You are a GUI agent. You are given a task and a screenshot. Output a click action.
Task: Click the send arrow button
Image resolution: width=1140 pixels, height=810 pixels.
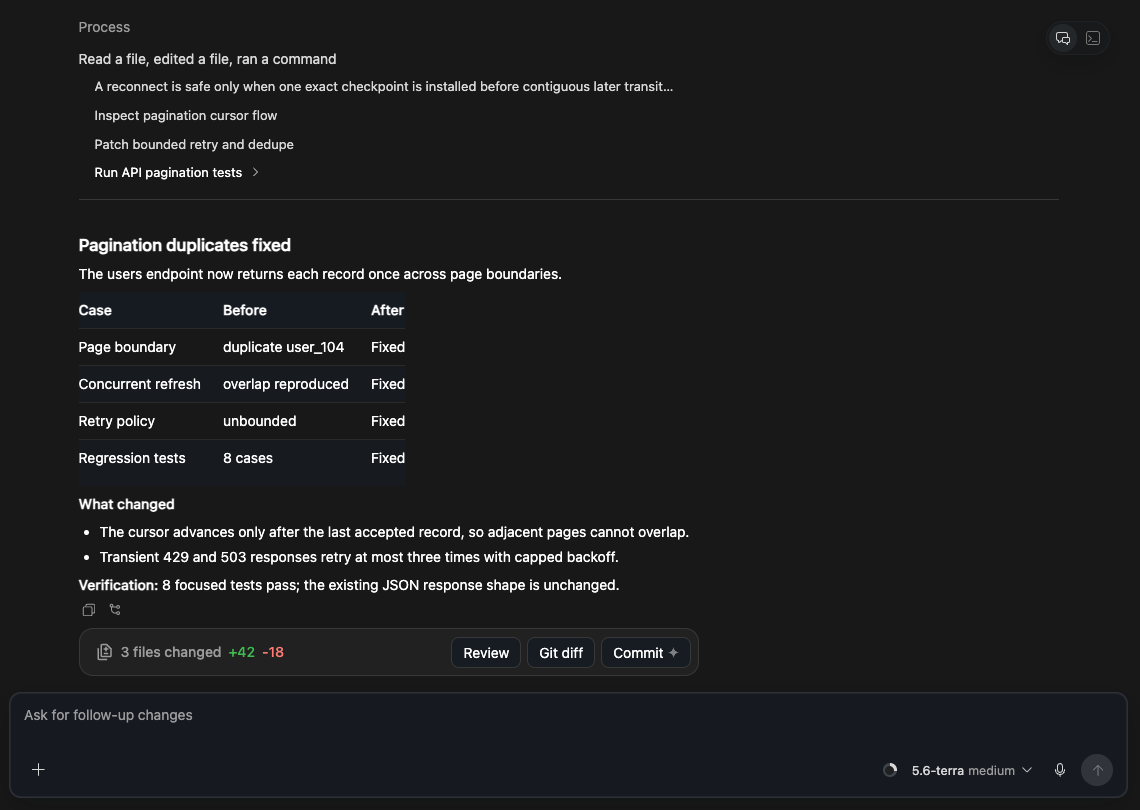click(1096, 770)
